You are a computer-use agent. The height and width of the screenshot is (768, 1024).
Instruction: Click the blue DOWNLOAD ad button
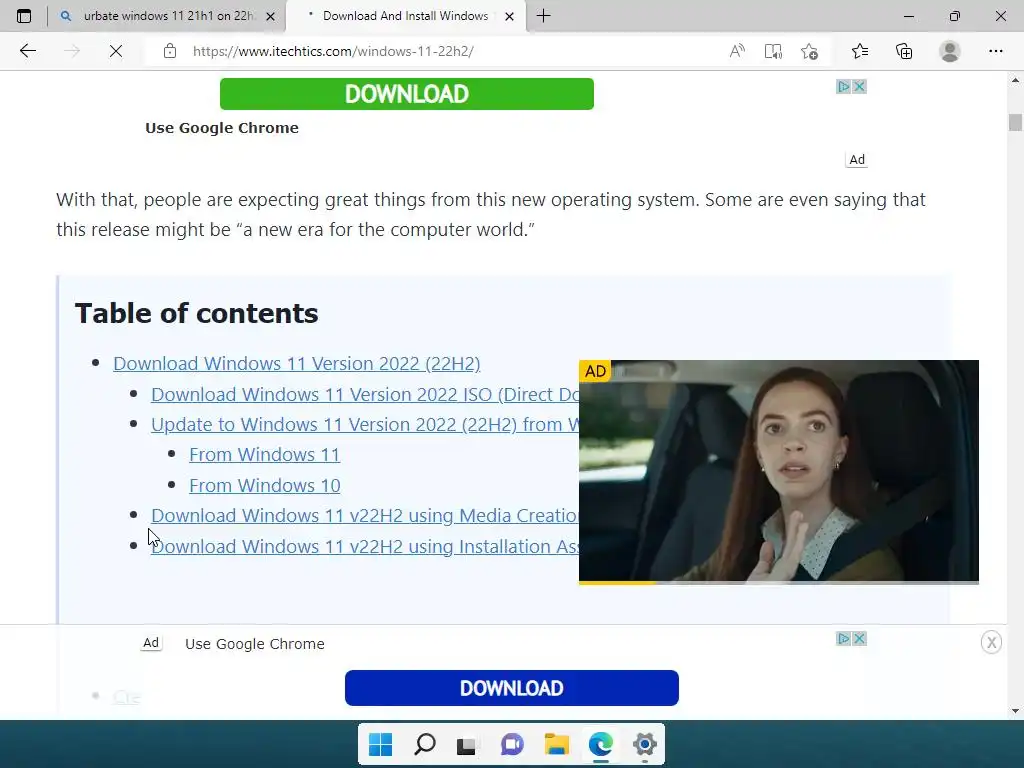(x=511, y=688)
